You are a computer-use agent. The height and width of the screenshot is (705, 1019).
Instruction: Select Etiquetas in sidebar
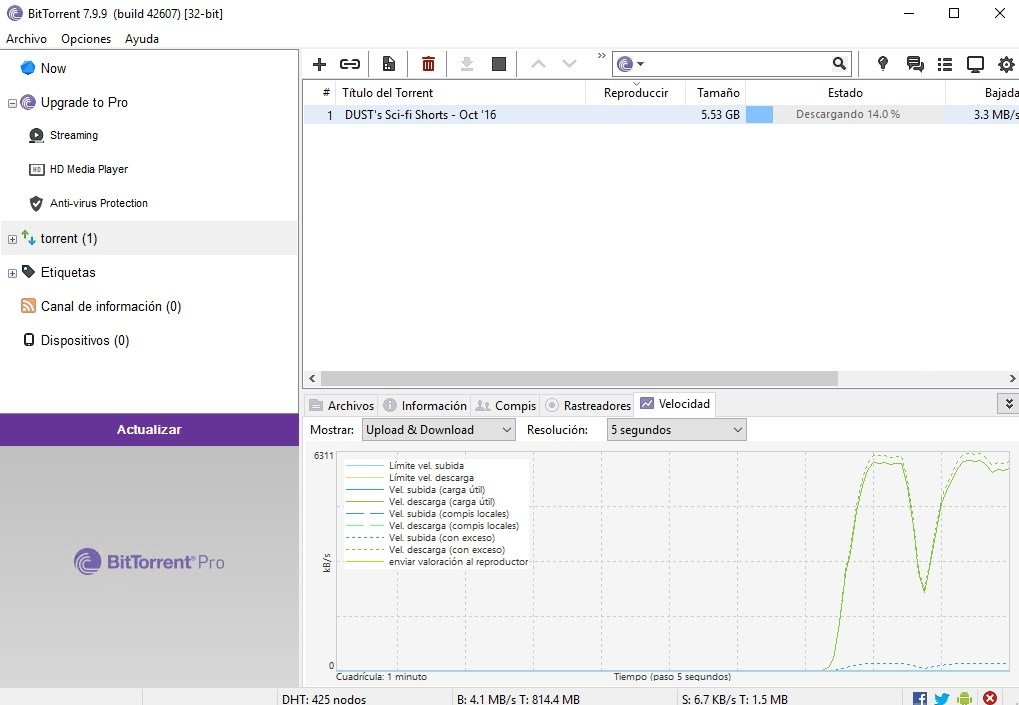coord(68,272)
